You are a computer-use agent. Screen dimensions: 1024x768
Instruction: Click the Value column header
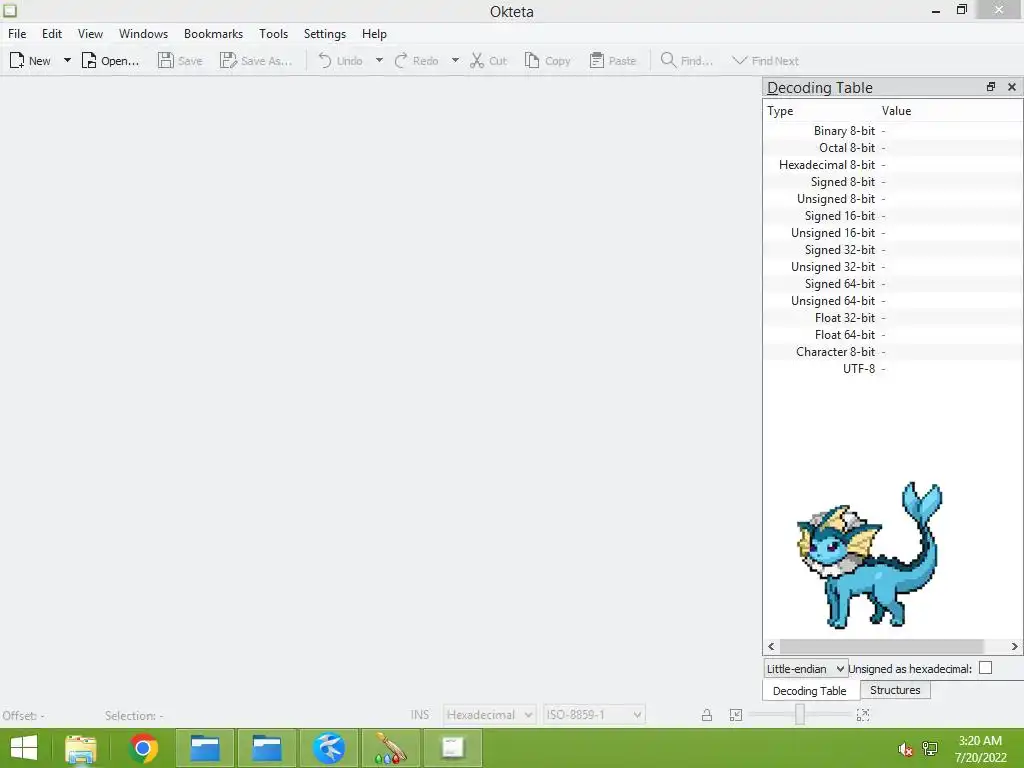click(950, 111)
